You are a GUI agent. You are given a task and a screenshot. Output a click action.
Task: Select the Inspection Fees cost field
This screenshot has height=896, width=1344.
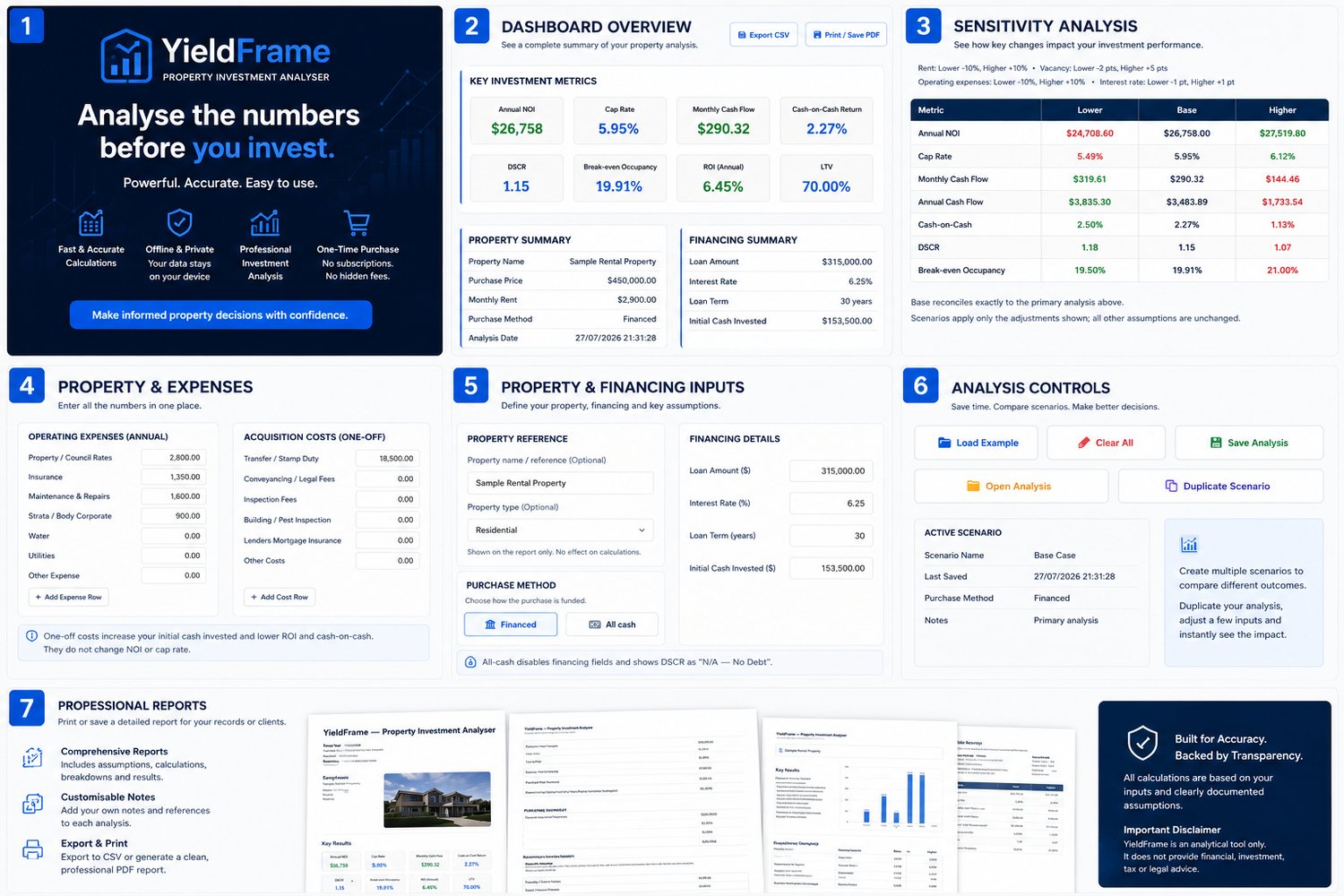click(388, 500)
